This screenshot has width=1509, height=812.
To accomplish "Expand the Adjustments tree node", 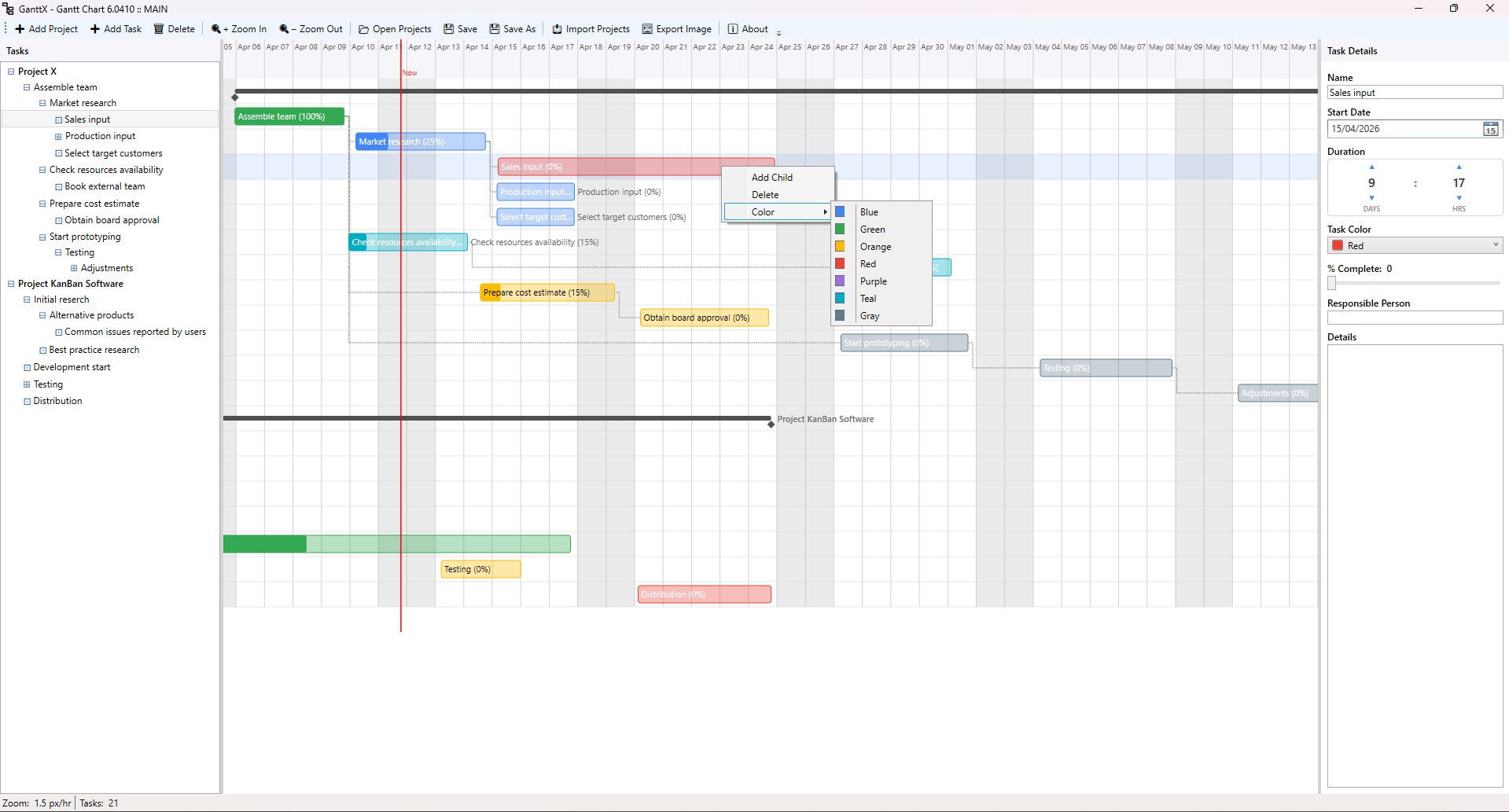I will click(x=74, y=268).
